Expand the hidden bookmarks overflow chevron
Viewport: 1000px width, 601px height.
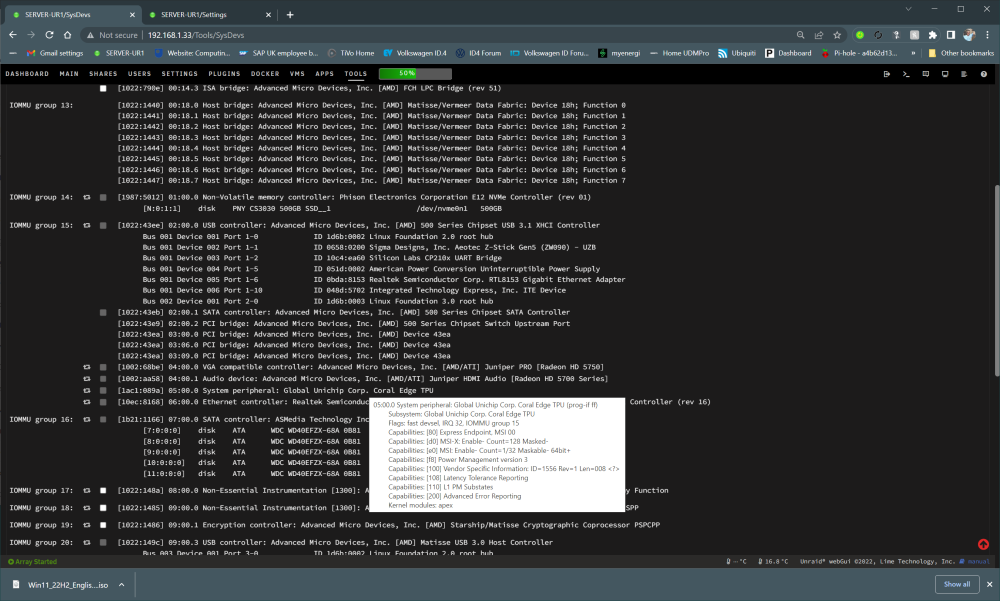pos(913,53)
